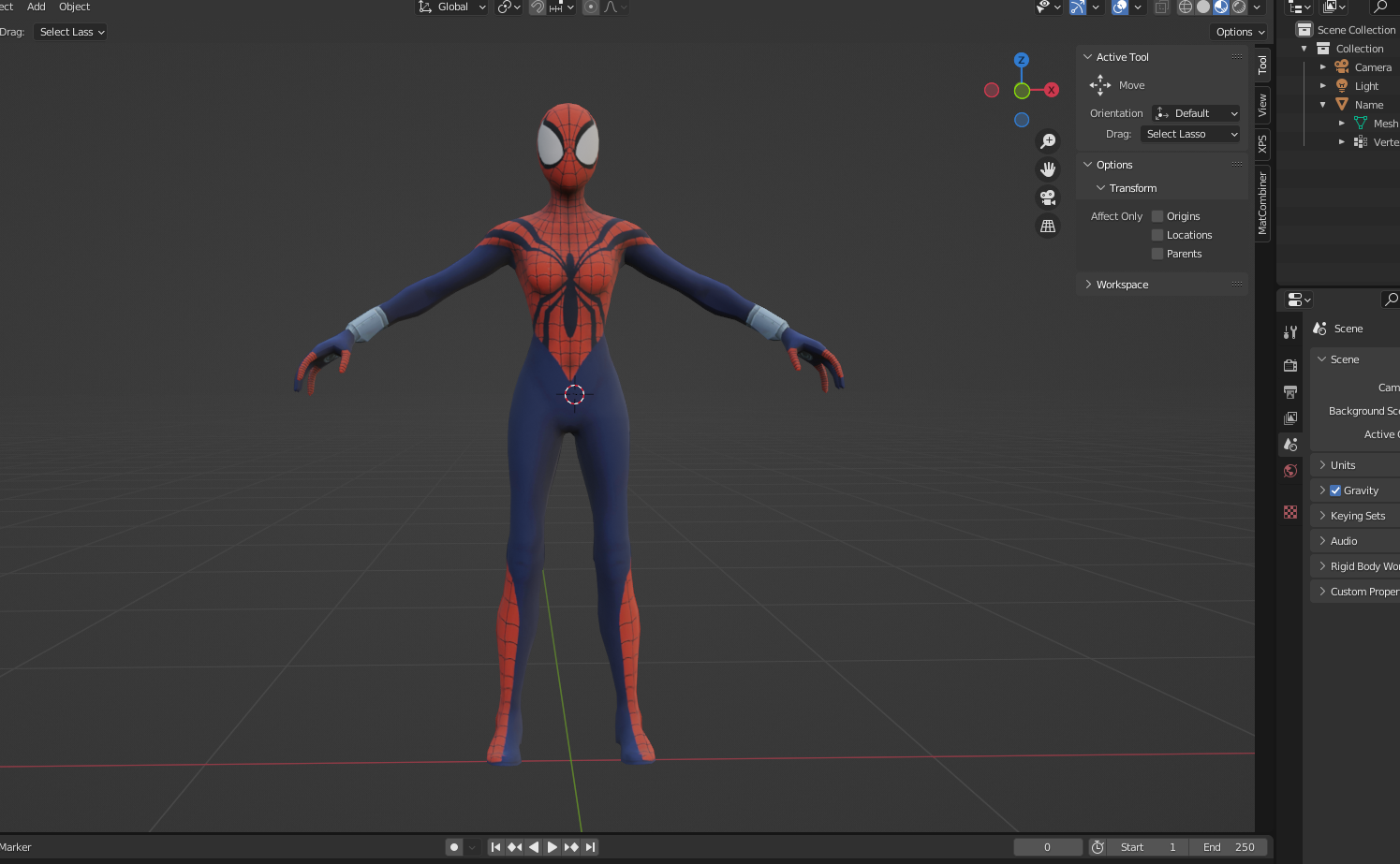
Task: Expand the Units panel
Action: [x=1322, y=465]
